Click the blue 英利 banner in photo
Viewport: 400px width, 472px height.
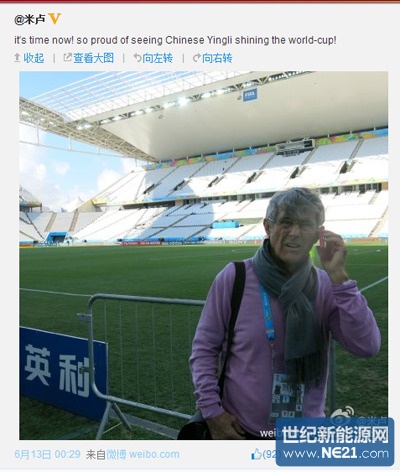(63, 372)
